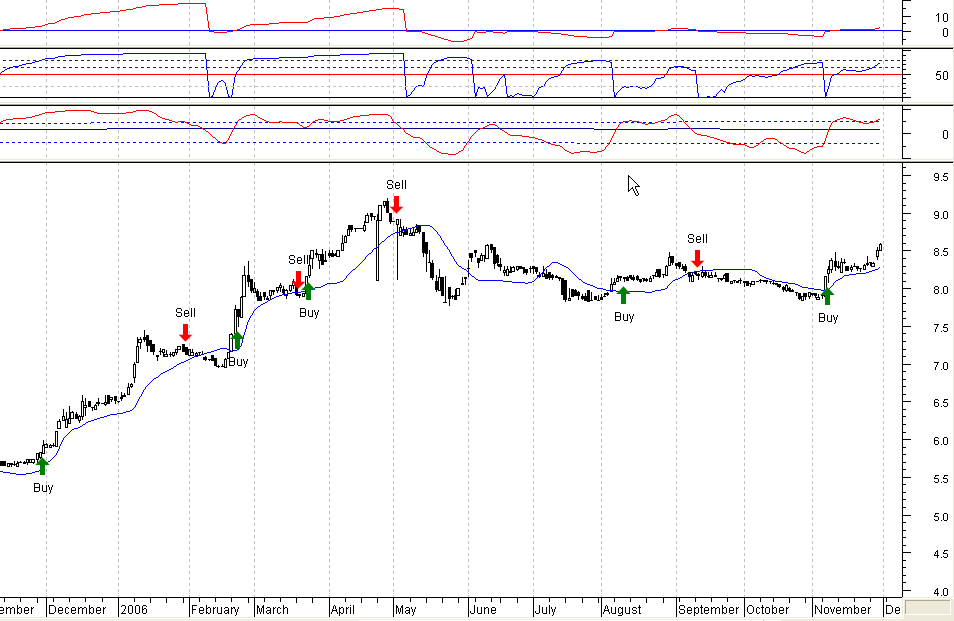Select the December label on the time axis
Image resolution: width=954 pixels, height=621 pixels.
pyautogui.click(x=77, y=609)
